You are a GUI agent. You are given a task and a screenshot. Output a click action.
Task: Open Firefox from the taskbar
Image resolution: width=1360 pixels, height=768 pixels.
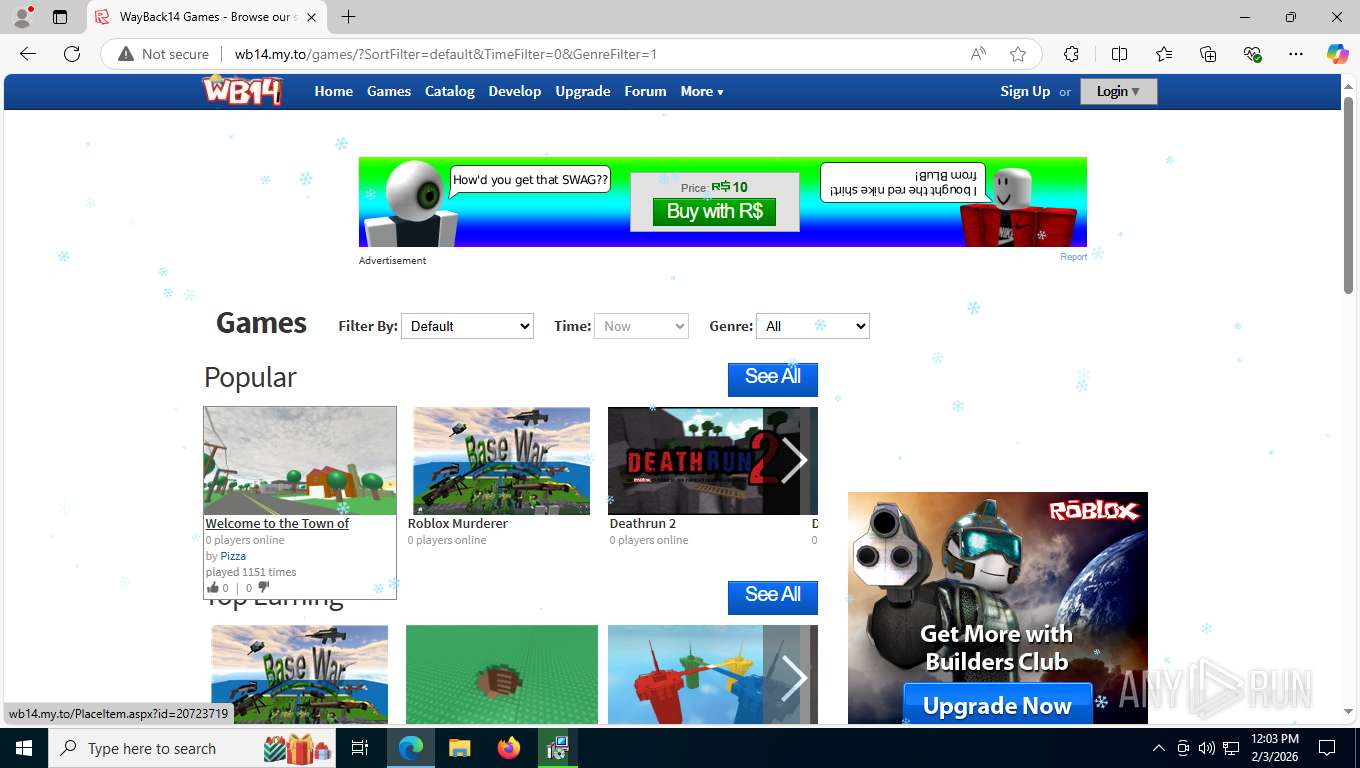509,748
